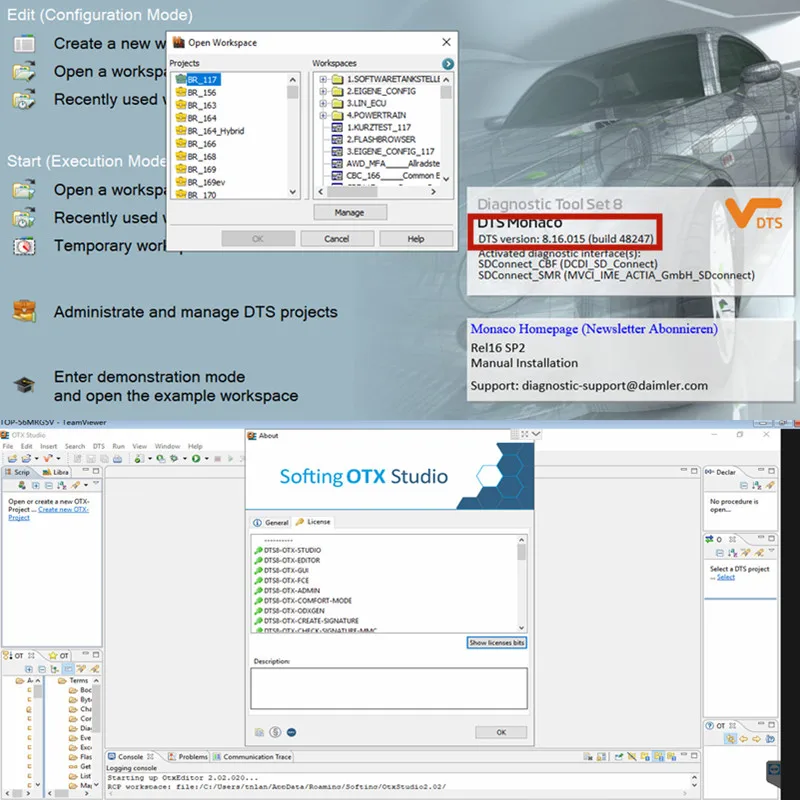Image resolution: width=800 pixels, height=800 pixels.
Task: Click Enter demonstration mode icon
Action: tap(24, 385)
